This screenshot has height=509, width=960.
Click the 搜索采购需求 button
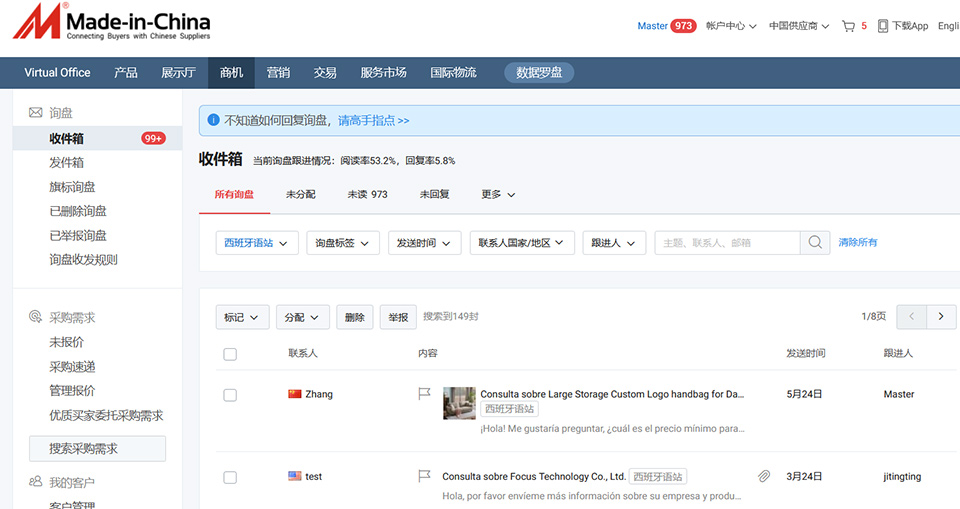click(x=97, y=448)
